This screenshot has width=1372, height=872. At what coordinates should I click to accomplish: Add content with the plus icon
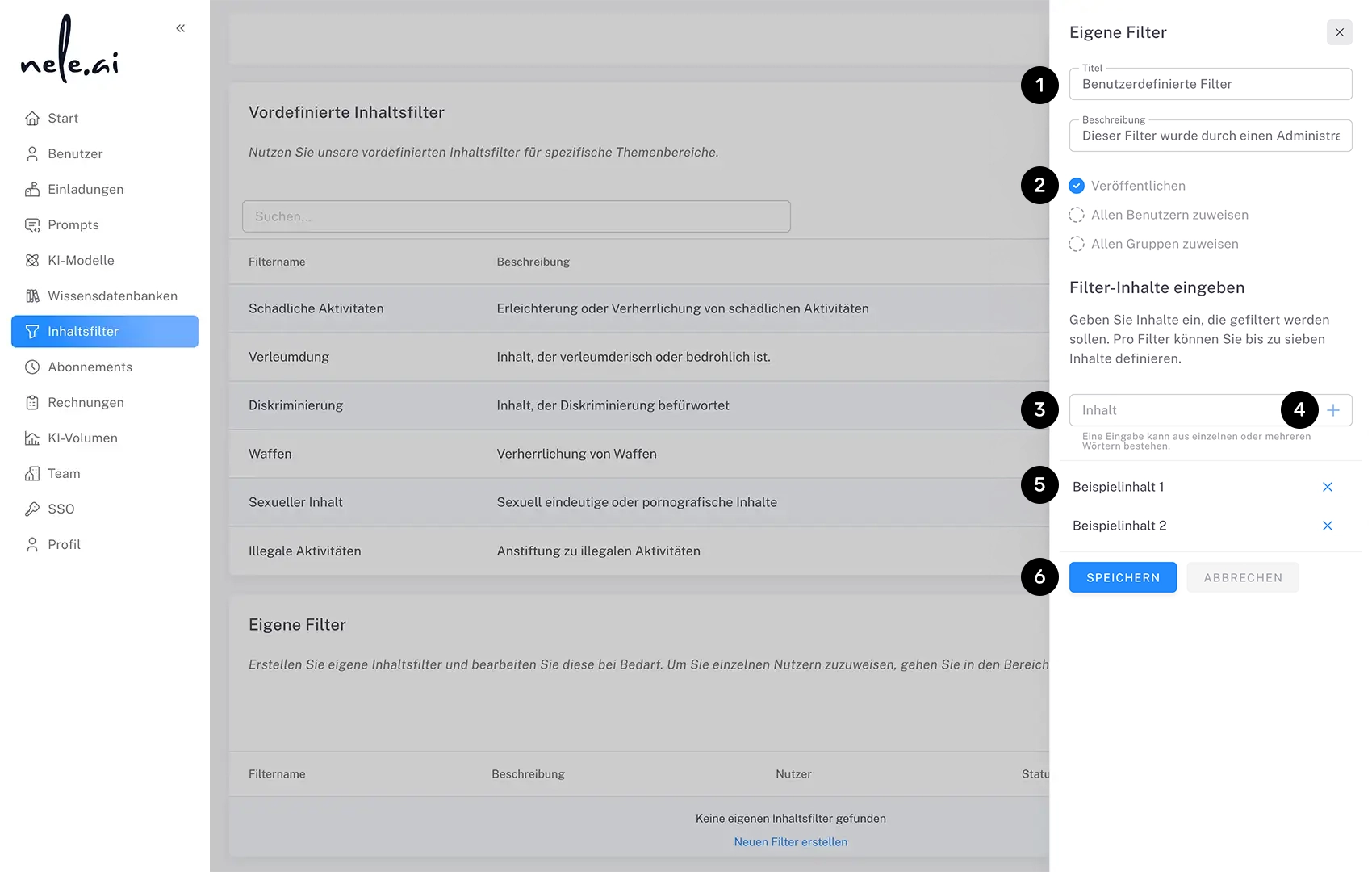point(1333,410)
